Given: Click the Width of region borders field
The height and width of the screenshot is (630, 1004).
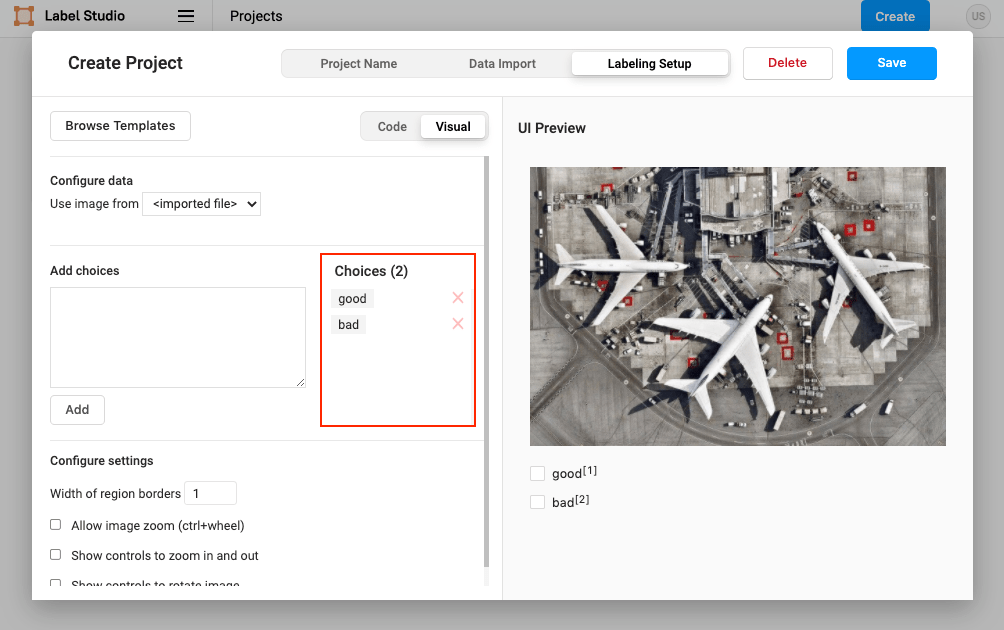Looking at the screenshot, I should 211,494.
